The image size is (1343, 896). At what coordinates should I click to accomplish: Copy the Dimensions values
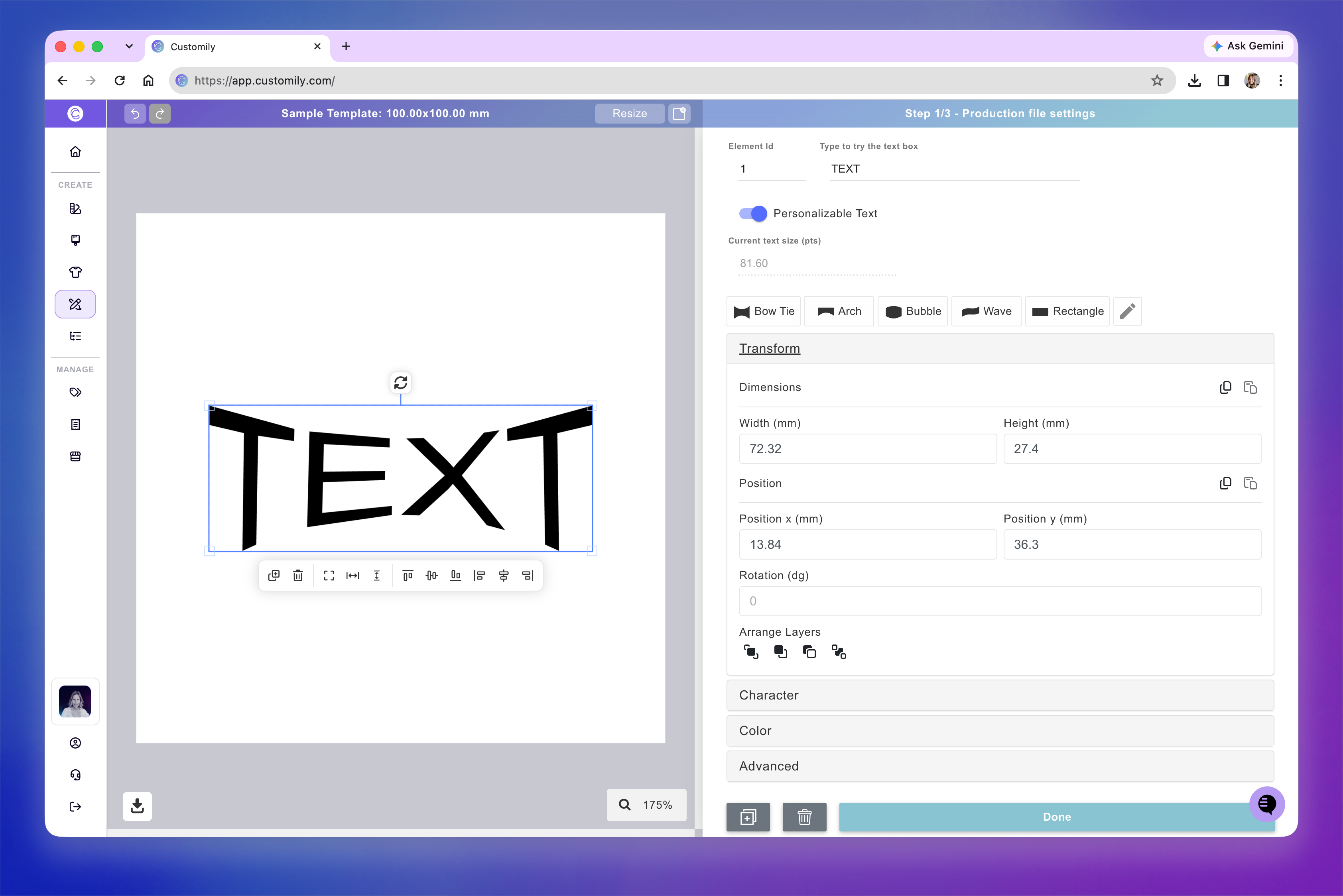click(1225, 387)
